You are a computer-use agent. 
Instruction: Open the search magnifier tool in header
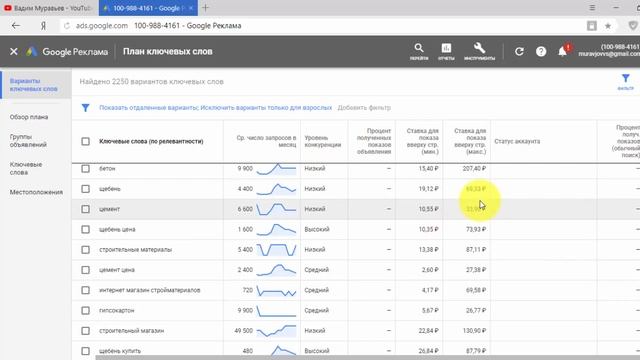point(419,51)
